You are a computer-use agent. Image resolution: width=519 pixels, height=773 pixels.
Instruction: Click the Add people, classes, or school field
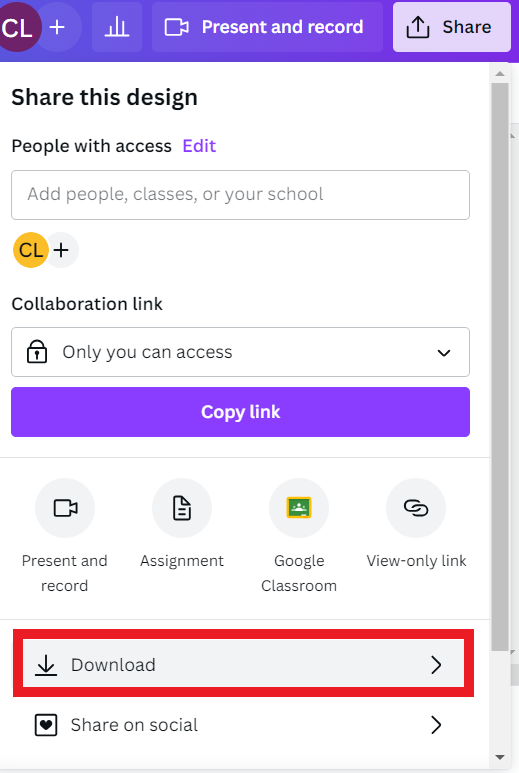241,195
